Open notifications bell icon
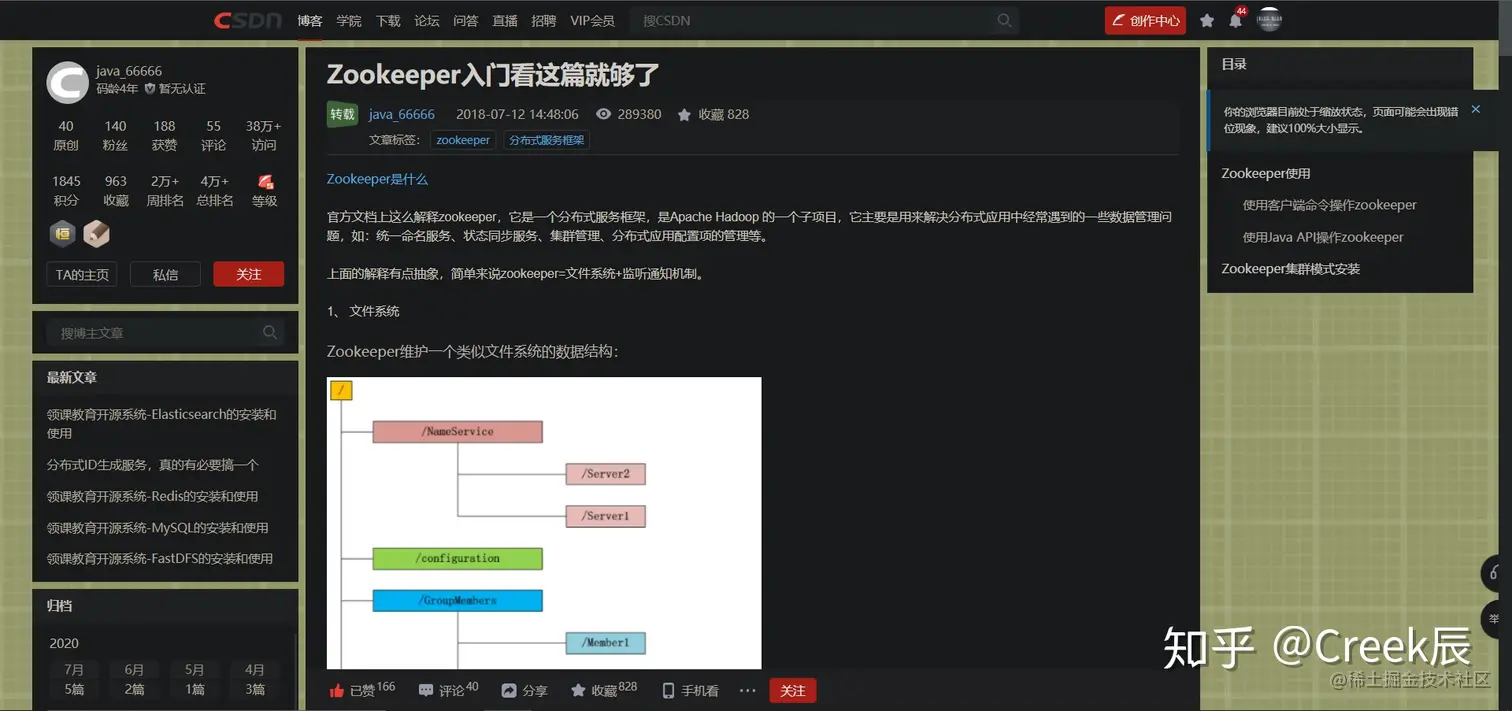The image size is (1512, 711). (x=1236, y=20)
